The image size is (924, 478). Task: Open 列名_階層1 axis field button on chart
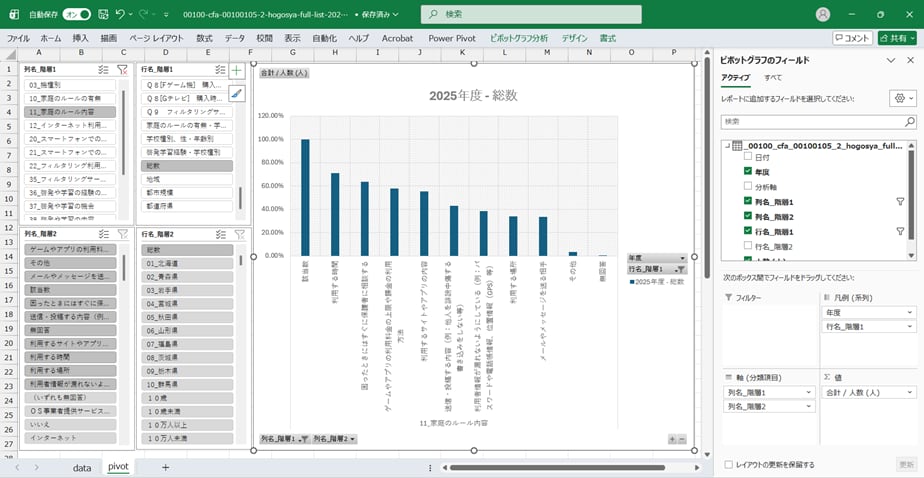(x=281, y=439)
